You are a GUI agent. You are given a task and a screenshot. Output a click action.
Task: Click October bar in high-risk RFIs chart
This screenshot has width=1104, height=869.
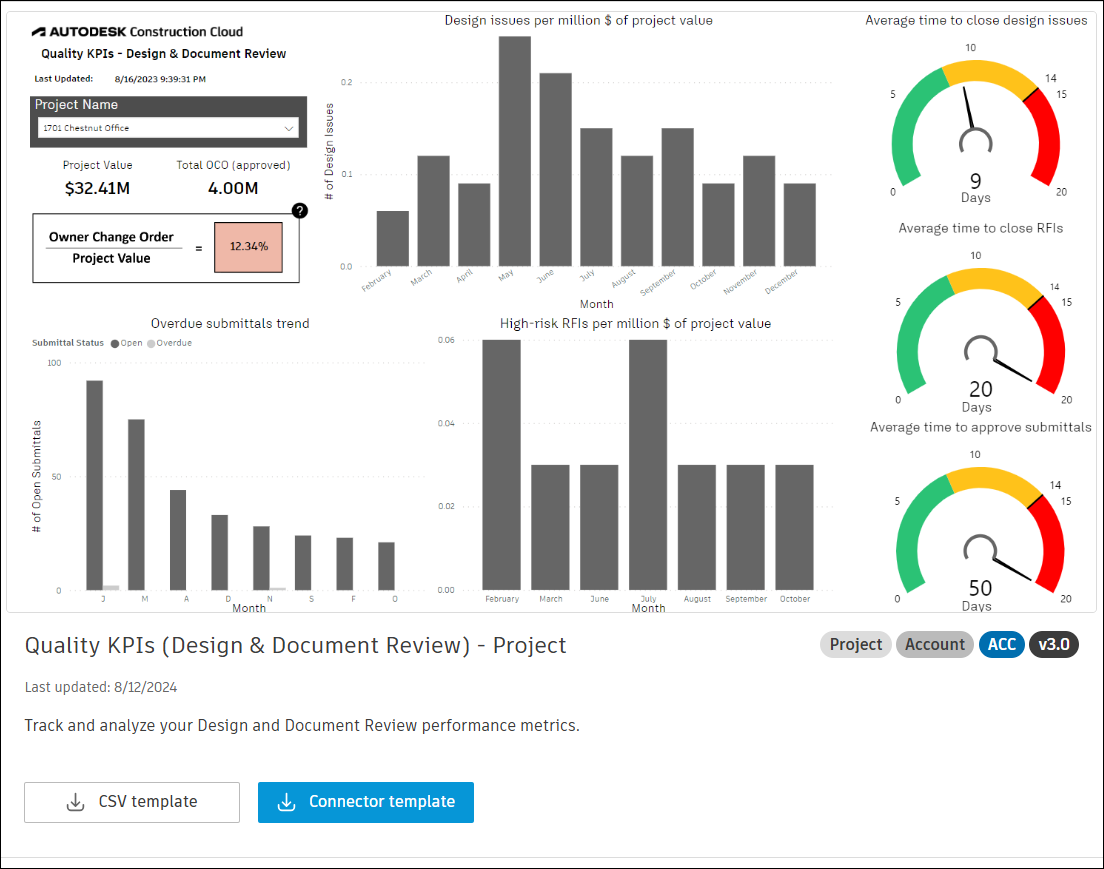pyautogui.click(x=794, y=527)
